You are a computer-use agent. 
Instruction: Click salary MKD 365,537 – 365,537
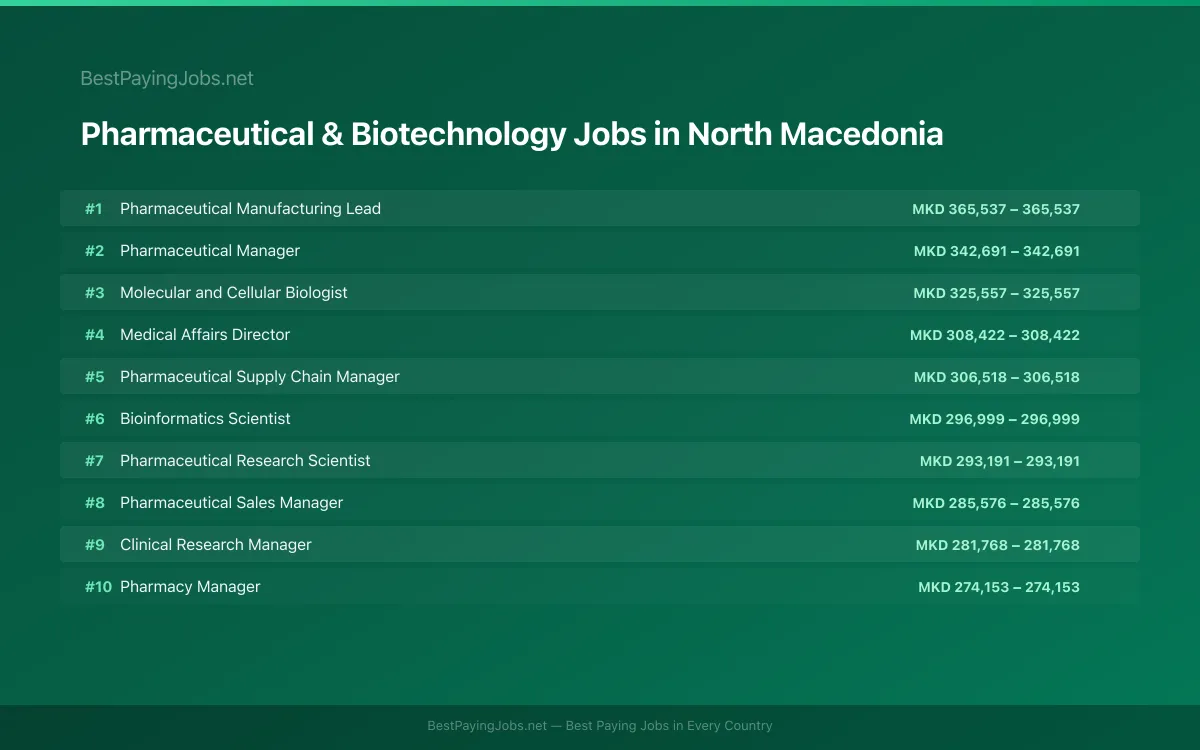tap(996, 209)
